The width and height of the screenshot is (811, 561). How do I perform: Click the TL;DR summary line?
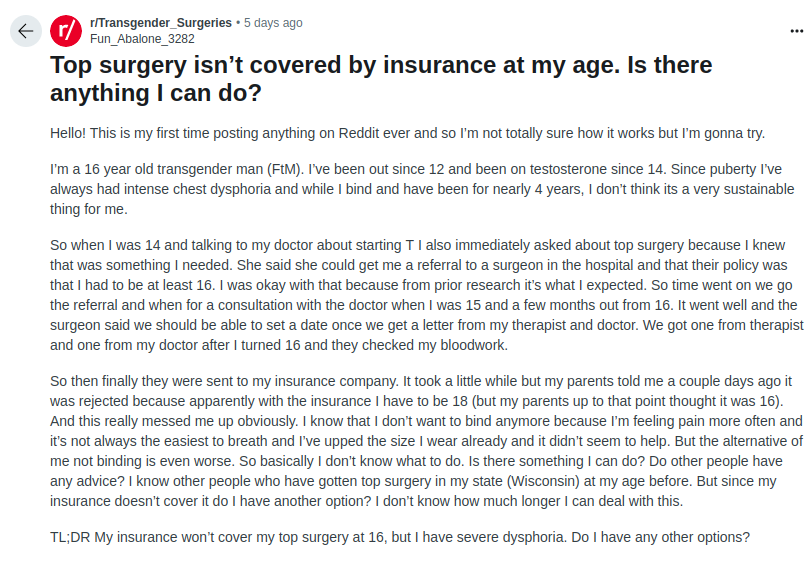[x=400, y=537]
